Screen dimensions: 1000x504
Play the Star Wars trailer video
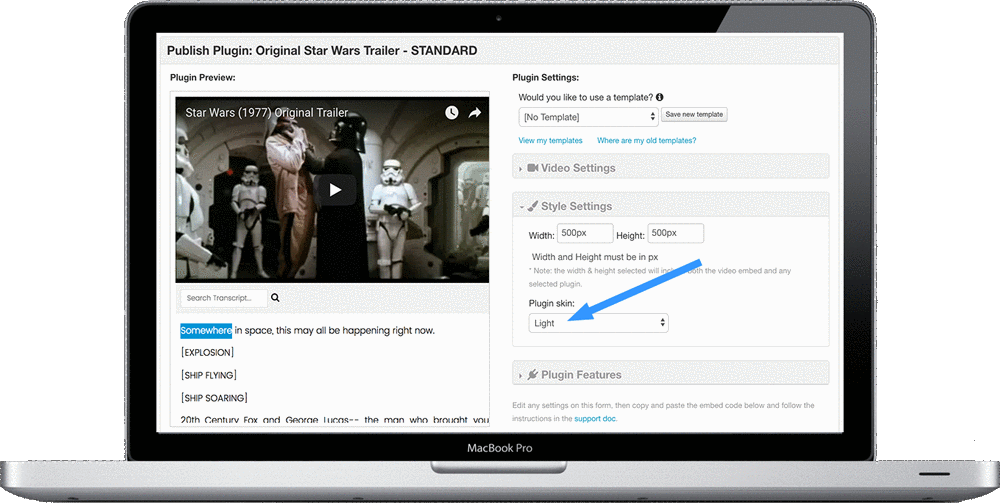tap(335, 190)
